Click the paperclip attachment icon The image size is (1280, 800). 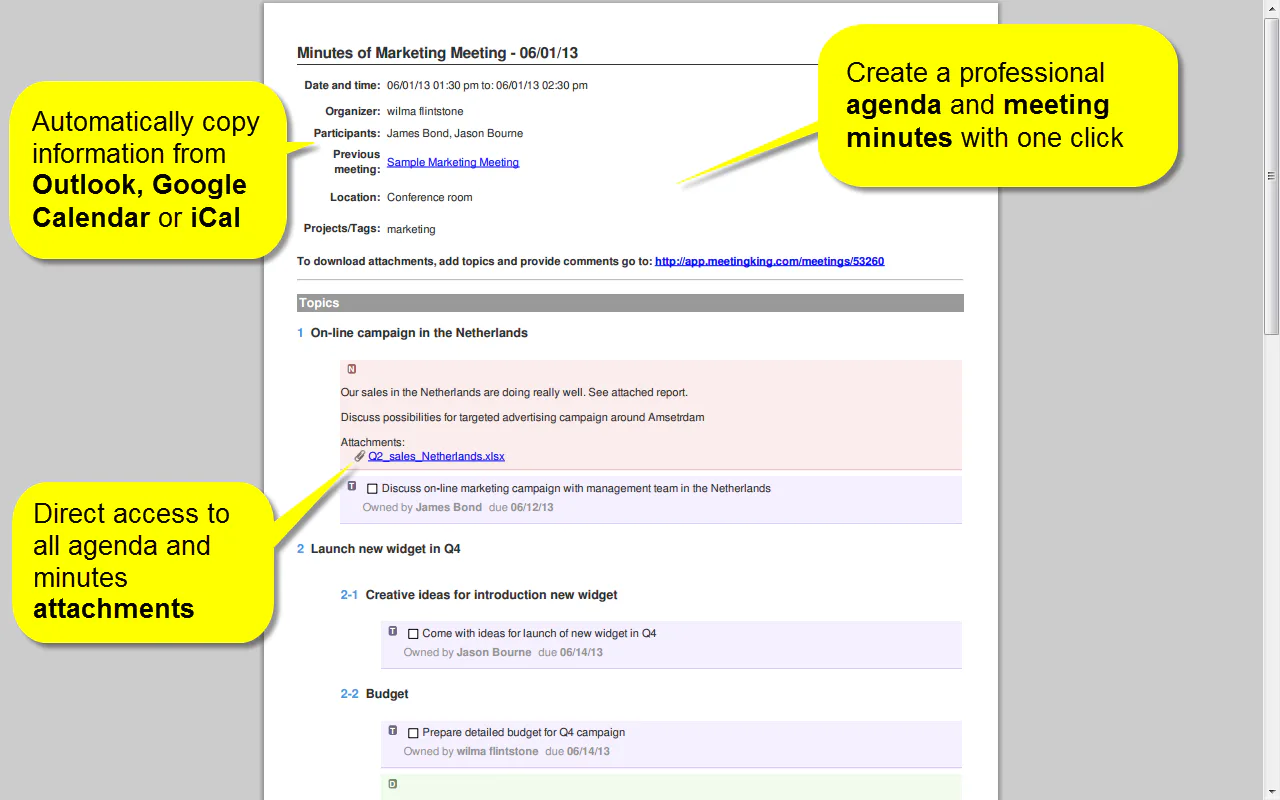(360, 456)
